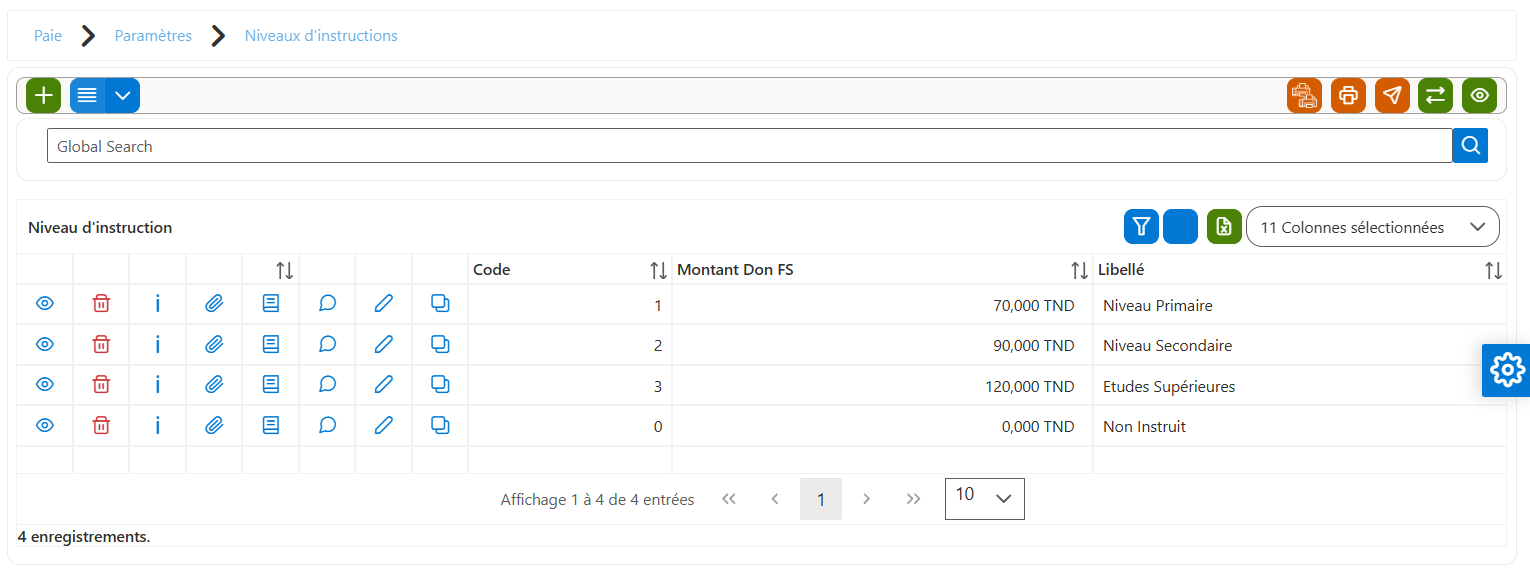Open comments for Non Instruit row

coord(327,425)
